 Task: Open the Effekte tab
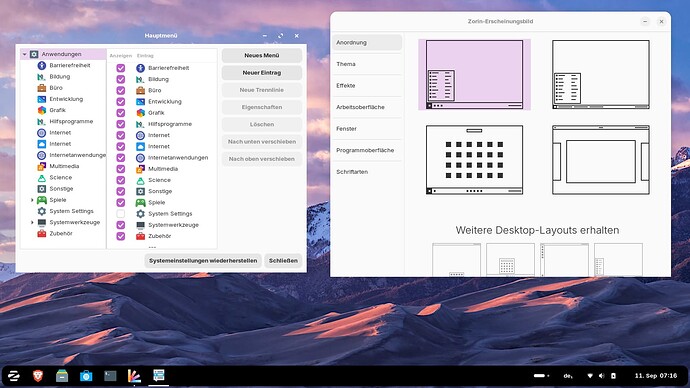(367, 86)
